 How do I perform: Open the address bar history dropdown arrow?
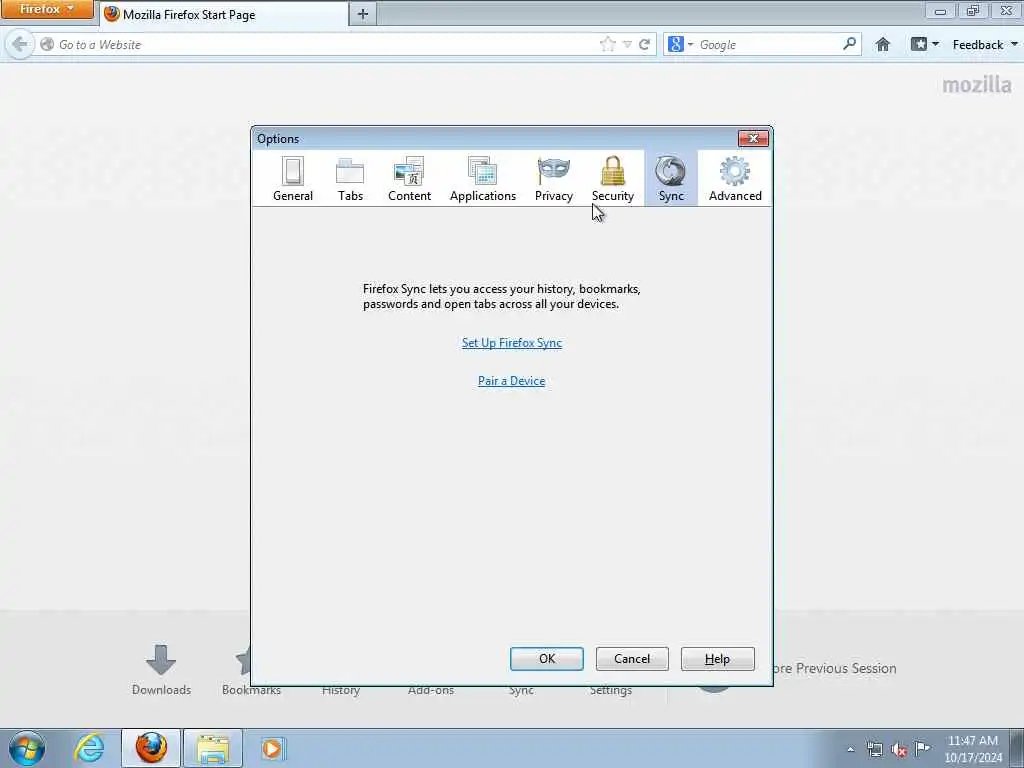627,45
